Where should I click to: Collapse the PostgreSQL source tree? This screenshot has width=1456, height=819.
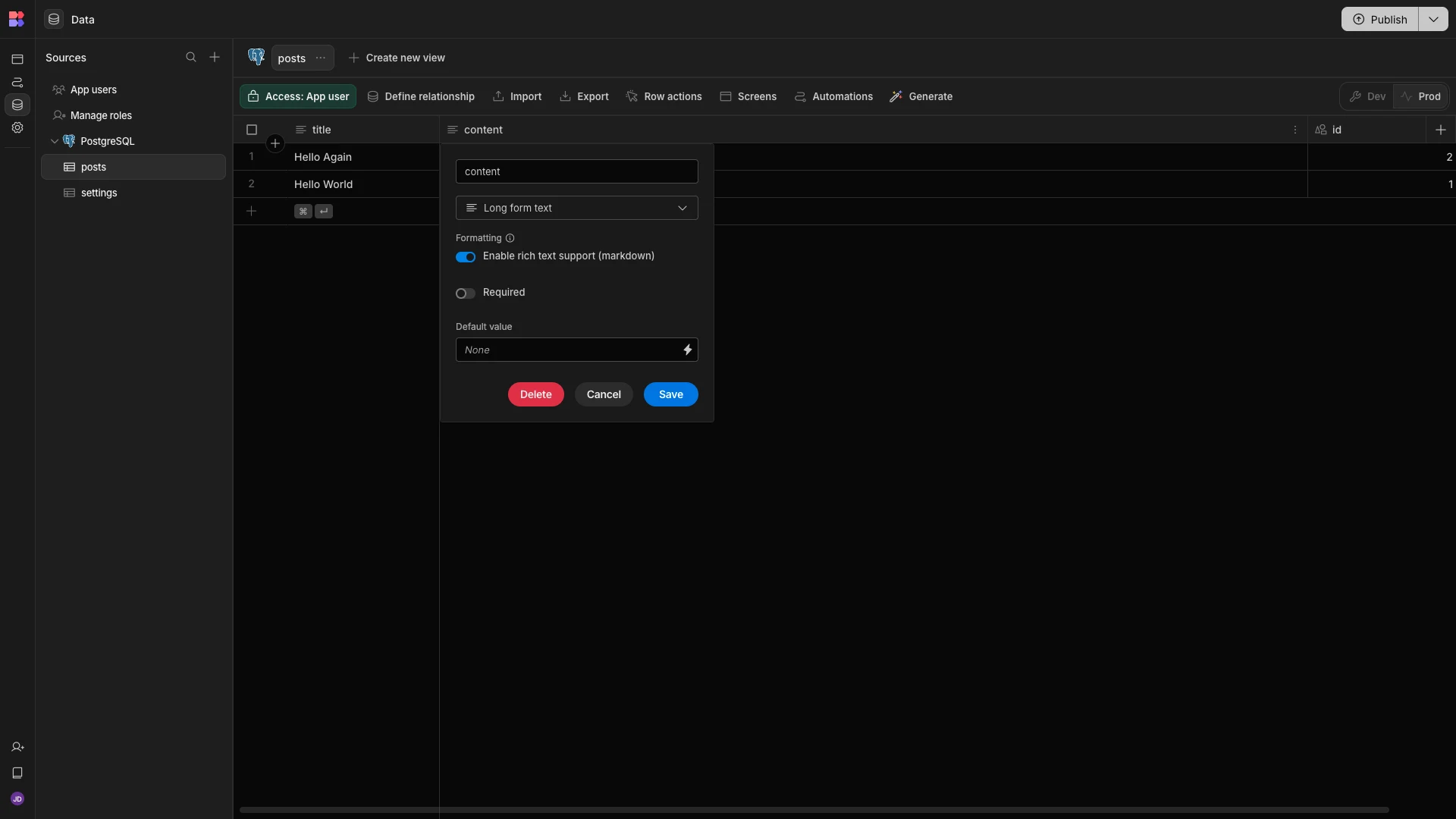[x=55, y=141]
